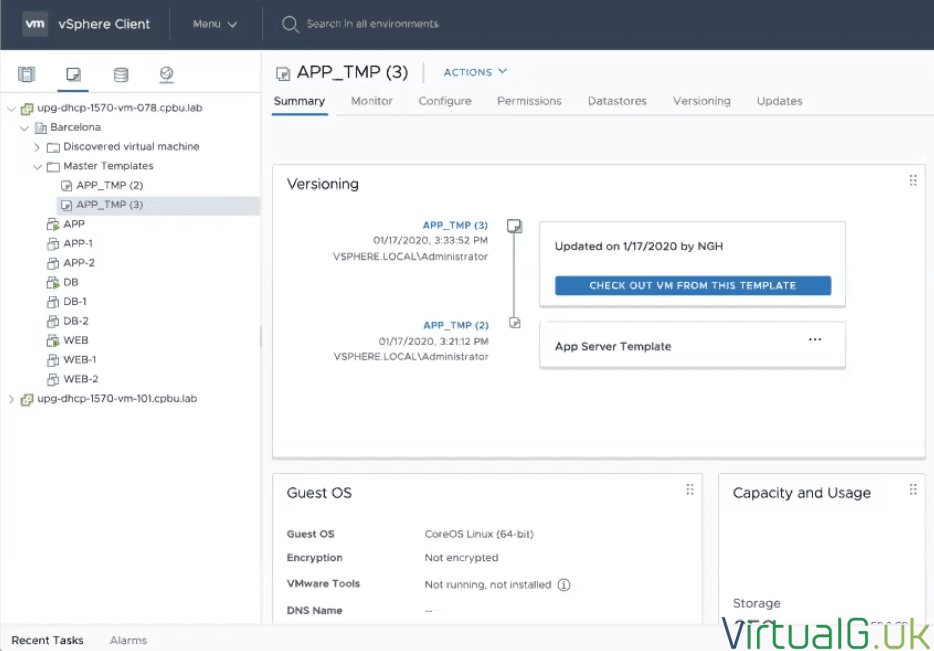This screenshot has height=651, width=934.
Task: Click the VMware vm logo
Action: pos(35,24)
